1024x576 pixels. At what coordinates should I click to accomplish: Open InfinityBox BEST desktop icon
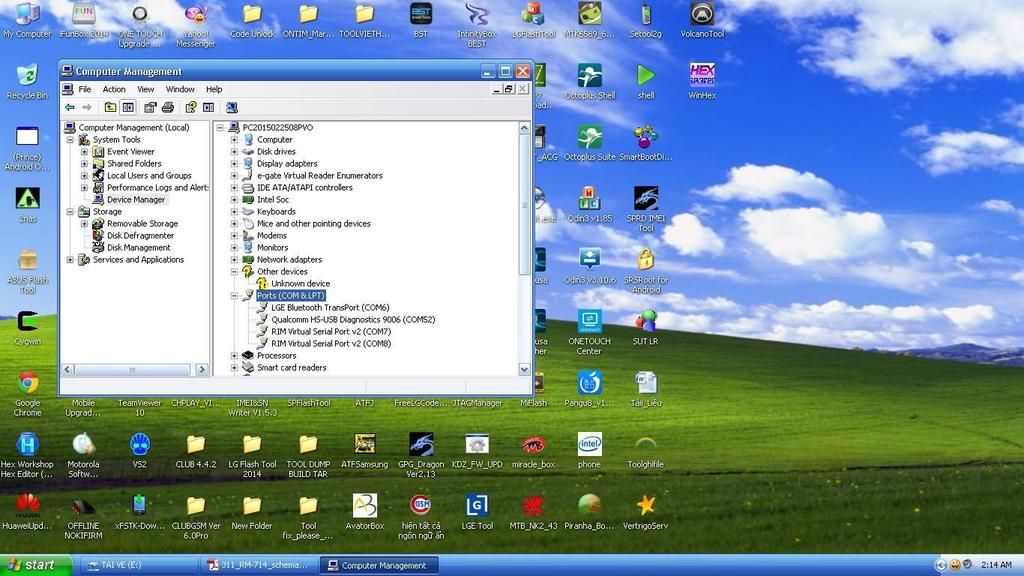pos(477,24)
